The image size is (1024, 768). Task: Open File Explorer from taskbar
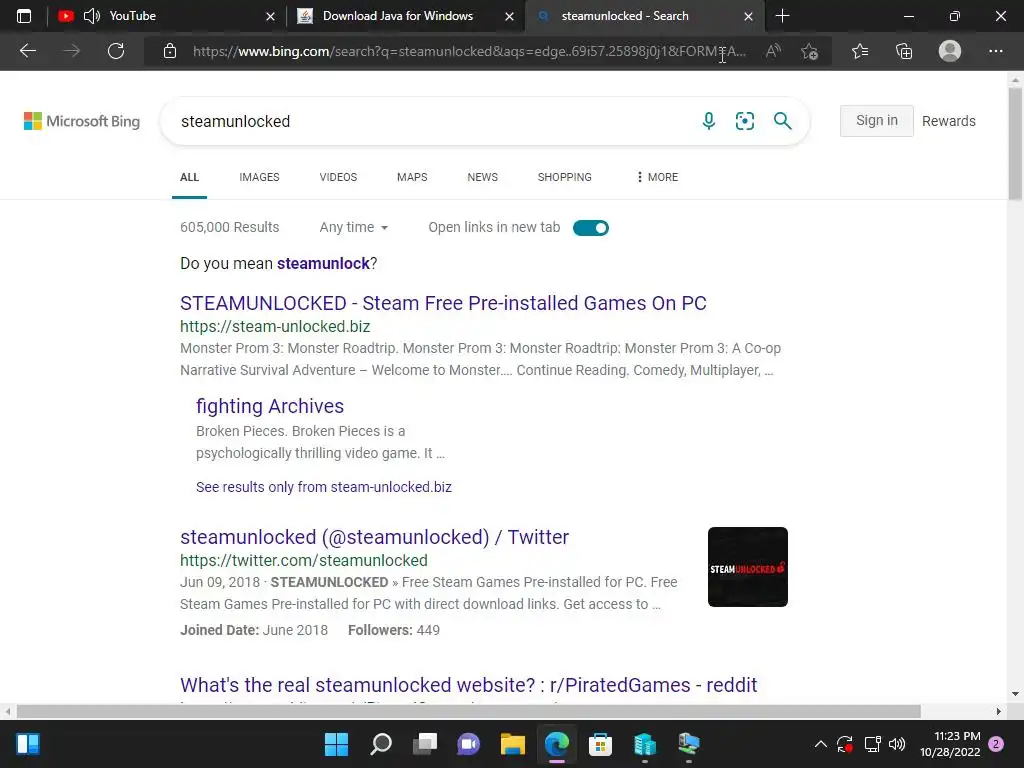point(513,744)
